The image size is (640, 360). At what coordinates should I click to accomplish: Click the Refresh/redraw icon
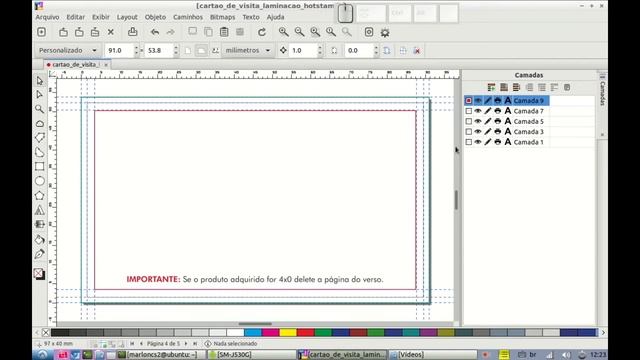tap(262, 32)
